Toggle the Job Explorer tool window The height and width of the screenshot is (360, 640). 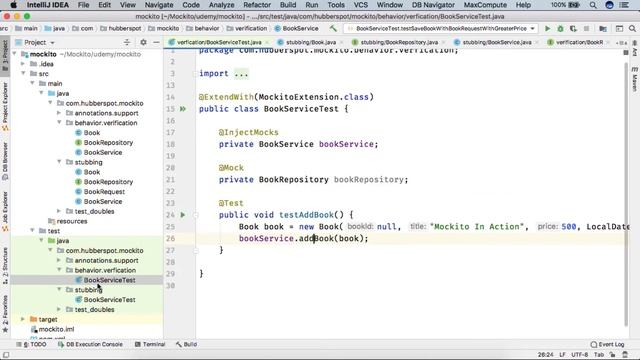[x=5, y=211]
